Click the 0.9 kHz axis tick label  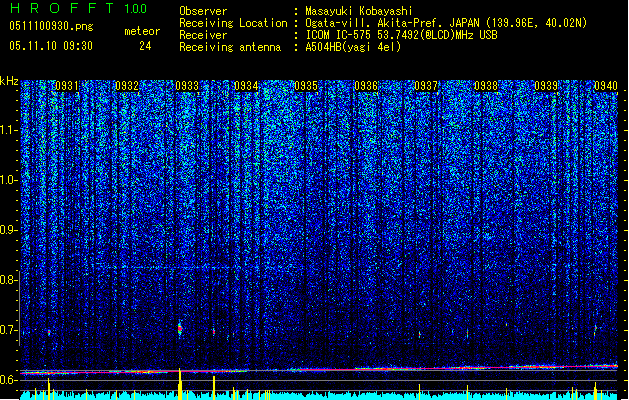coord(9,230)
